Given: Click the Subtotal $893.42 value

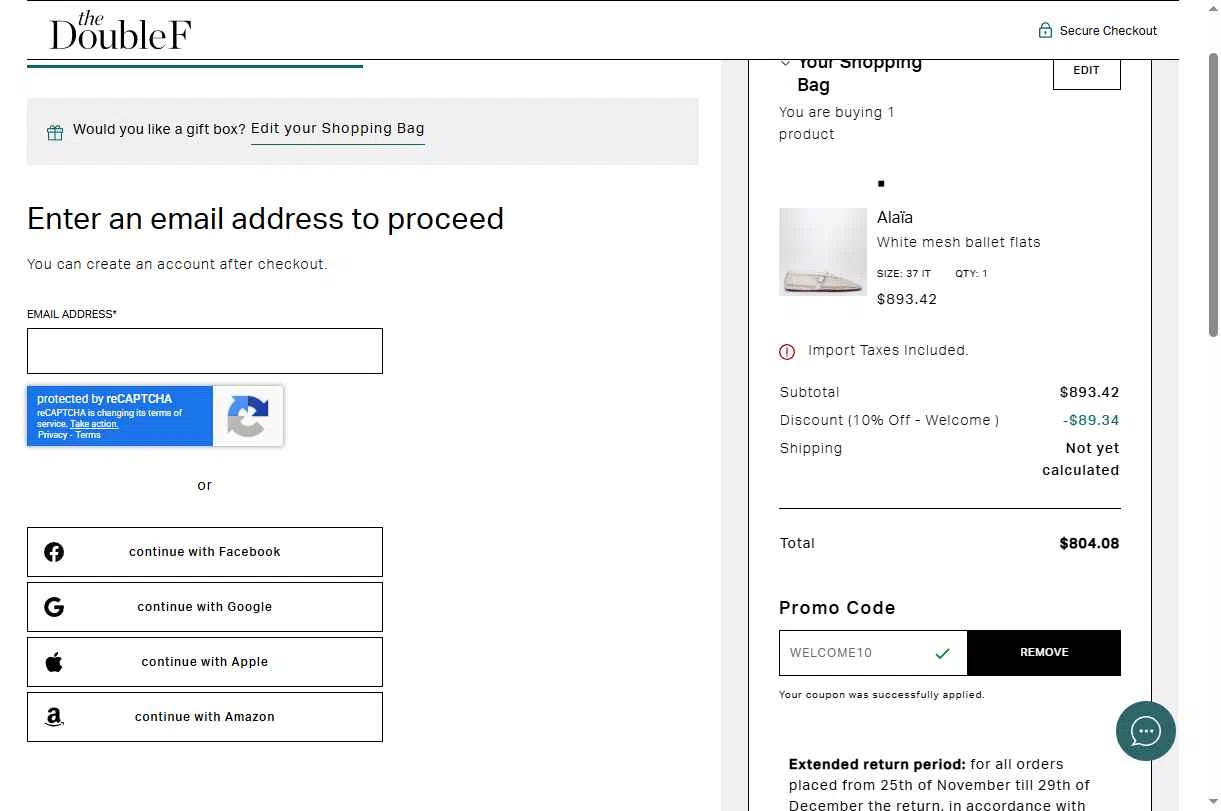Looking at the screenshot, I should (1089, 393).
